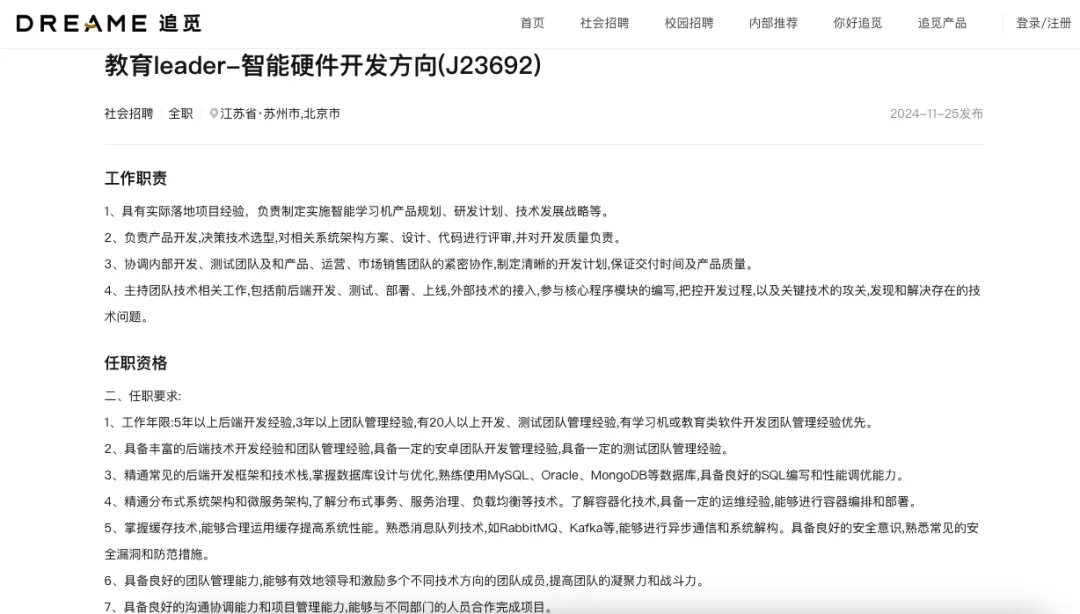Click requirement 1 about 工作年限
Viewport: 1080px width, 614px height.
(x=490, y=422)
